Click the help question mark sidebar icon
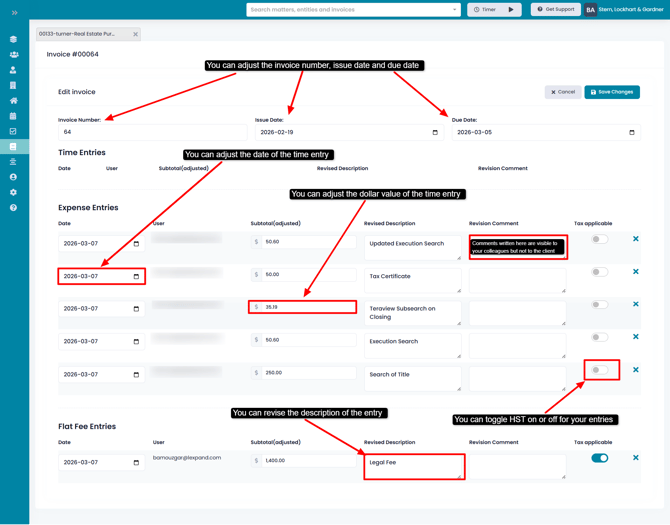 tap(13, 208)
